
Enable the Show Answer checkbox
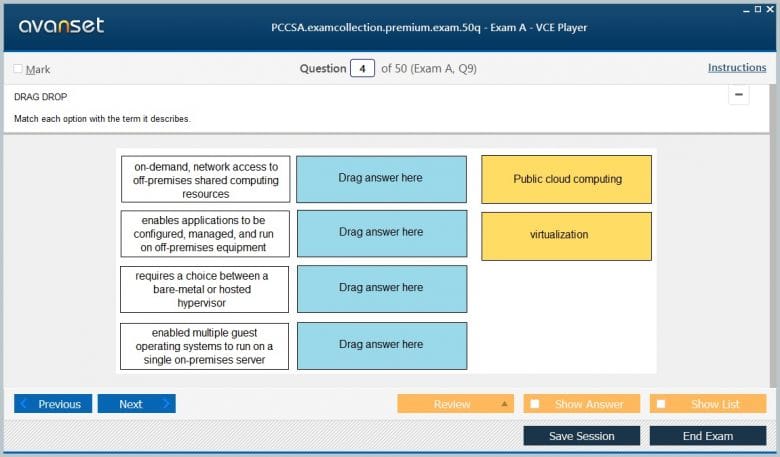[535, 404]
